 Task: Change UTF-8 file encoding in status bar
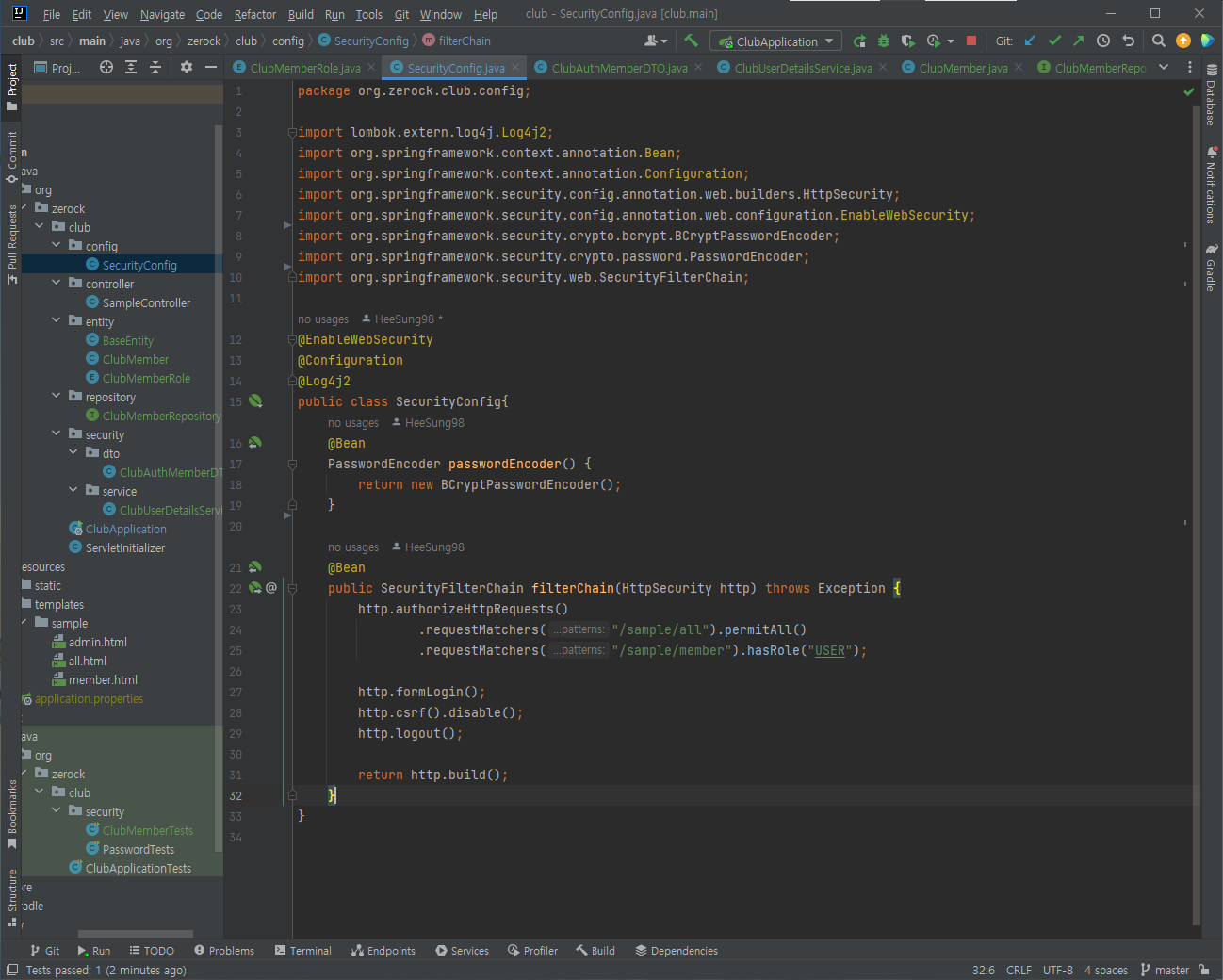coord(1057,970)
